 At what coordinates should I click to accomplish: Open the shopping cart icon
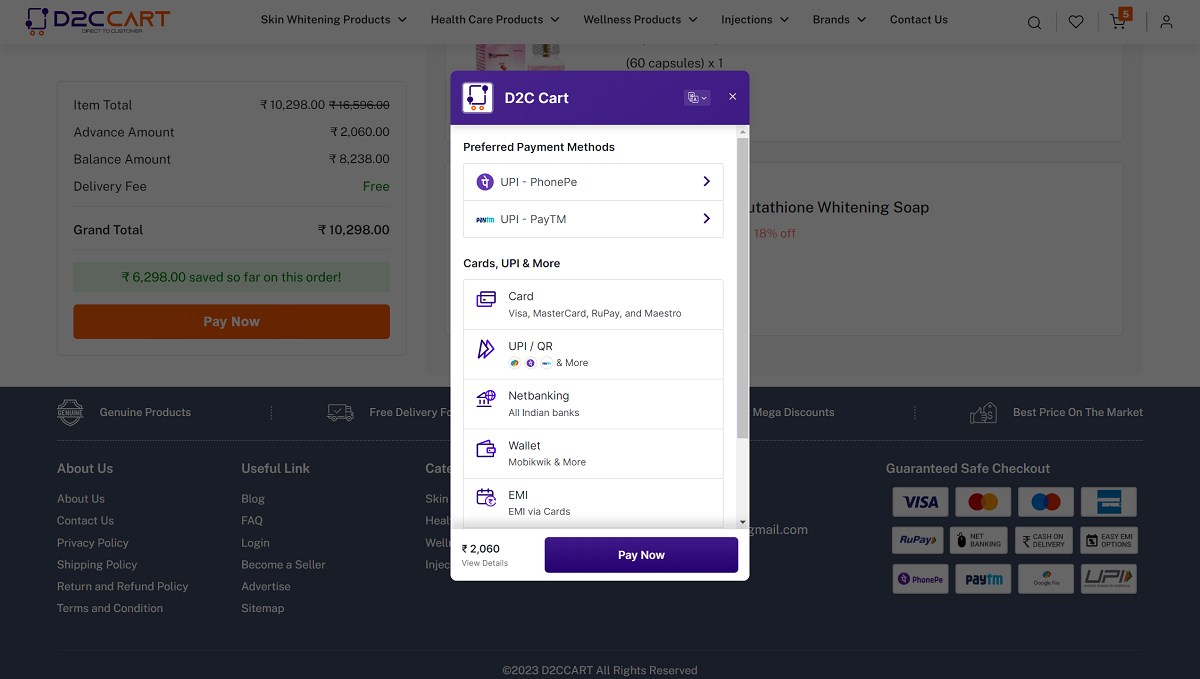point(1118,22)
